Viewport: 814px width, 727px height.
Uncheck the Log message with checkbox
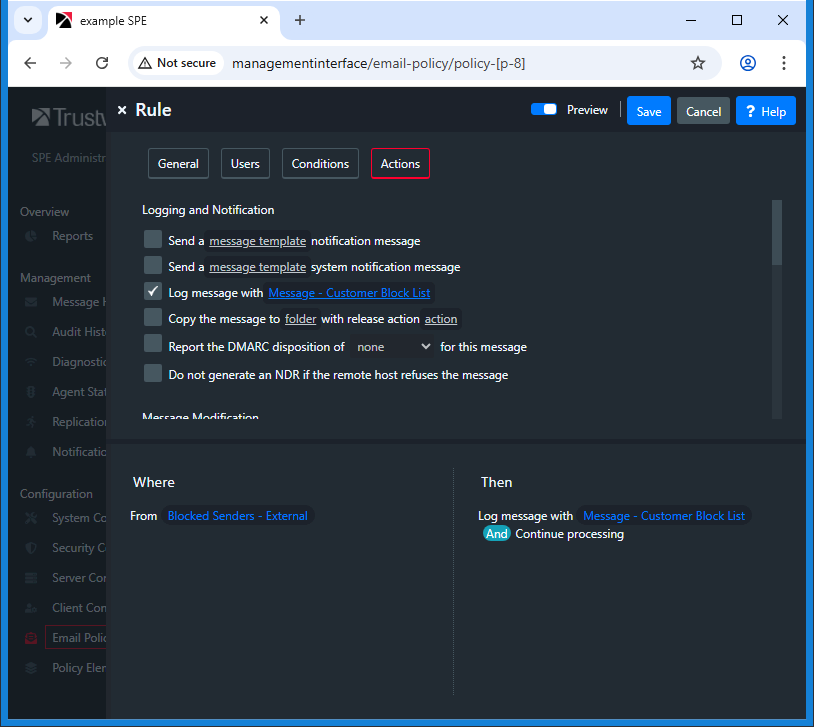[153, 292]
